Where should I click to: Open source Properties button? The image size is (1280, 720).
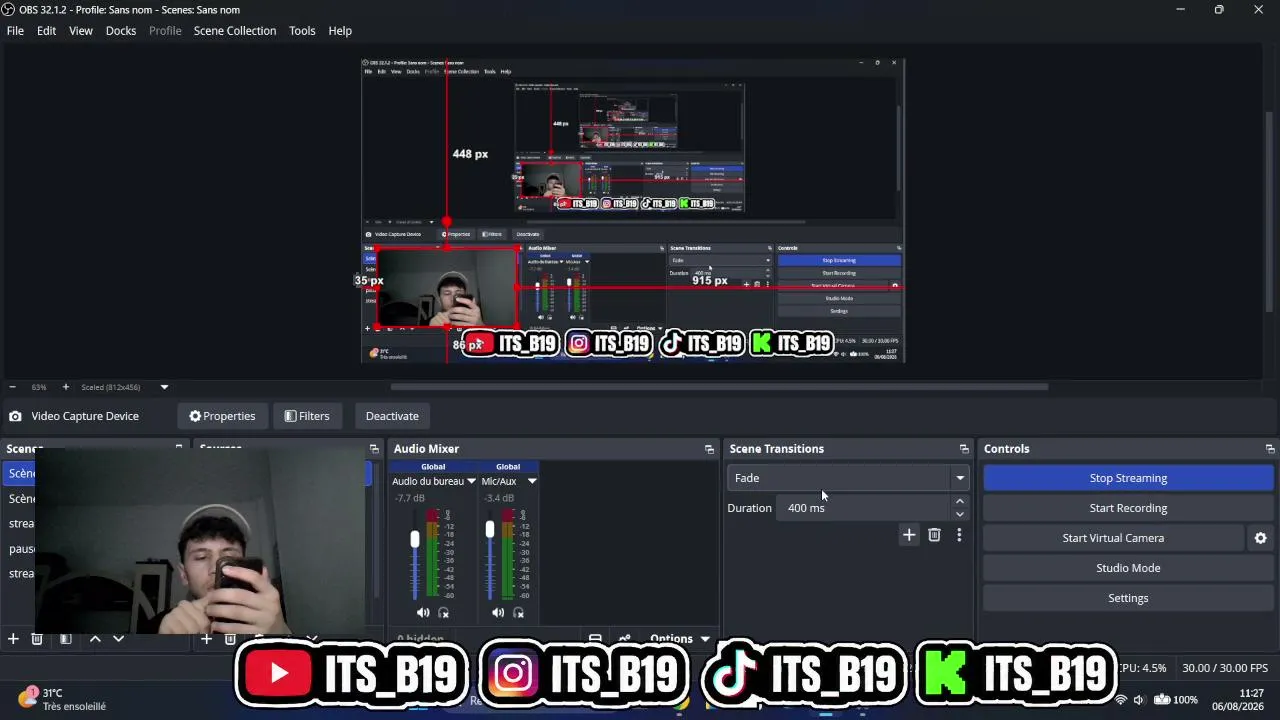click(222, 416)
